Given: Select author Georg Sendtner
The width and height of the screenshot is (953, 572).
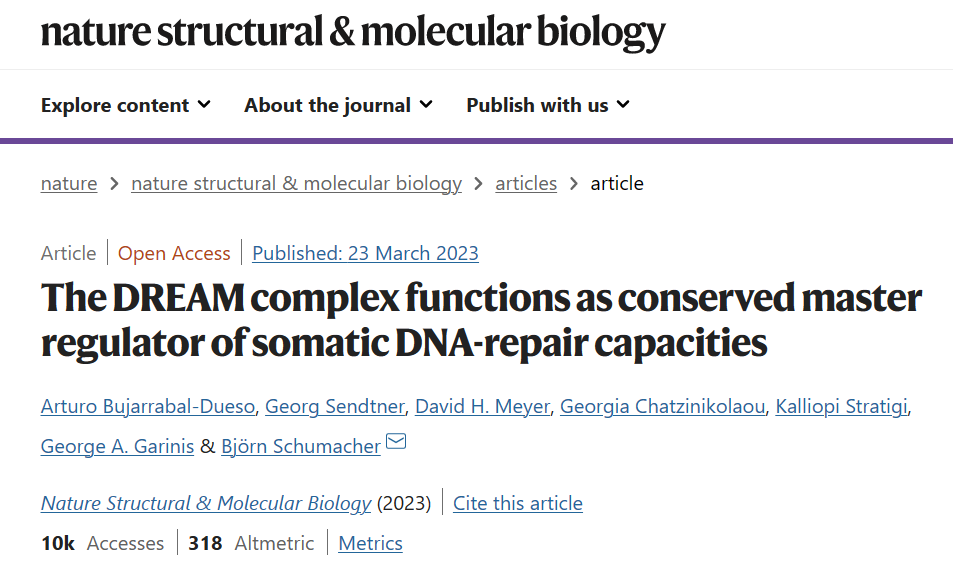Looking at the screenshot, I should (335, 406).
